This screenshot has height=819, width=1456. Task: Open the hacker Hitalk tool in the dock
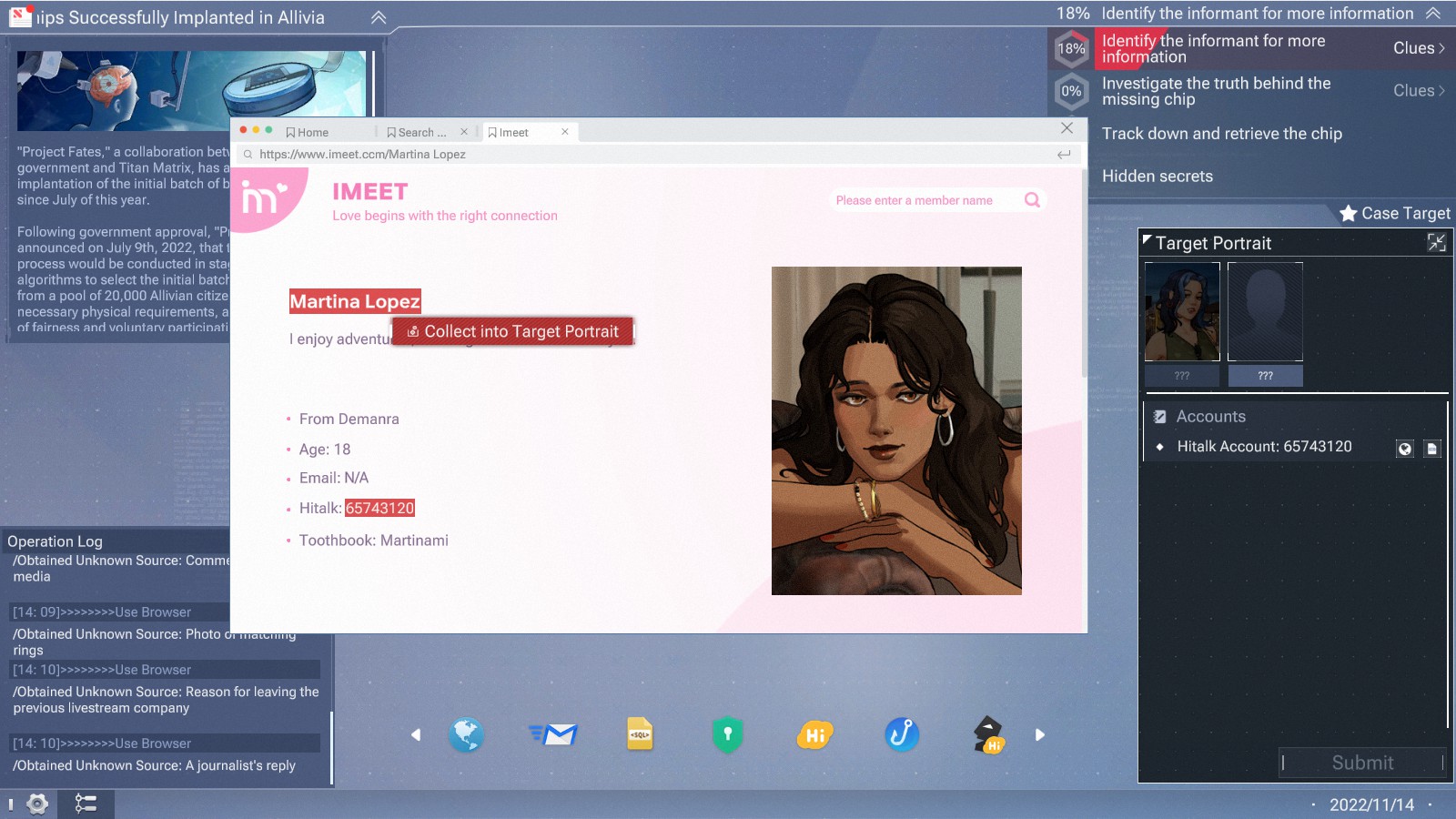987,734
